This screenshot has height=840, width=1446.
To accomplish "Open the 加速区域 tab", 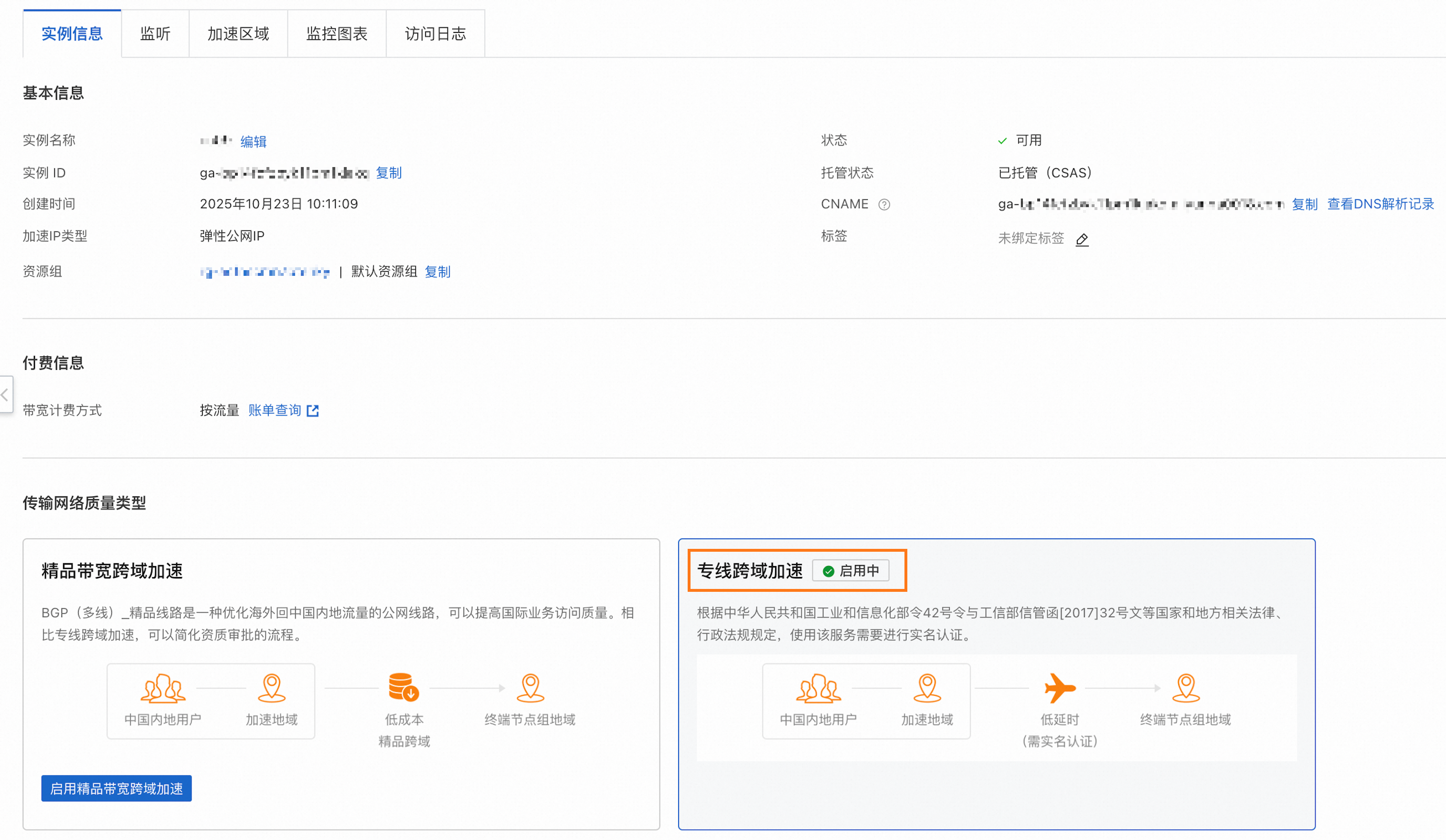I will coord(238,34).
